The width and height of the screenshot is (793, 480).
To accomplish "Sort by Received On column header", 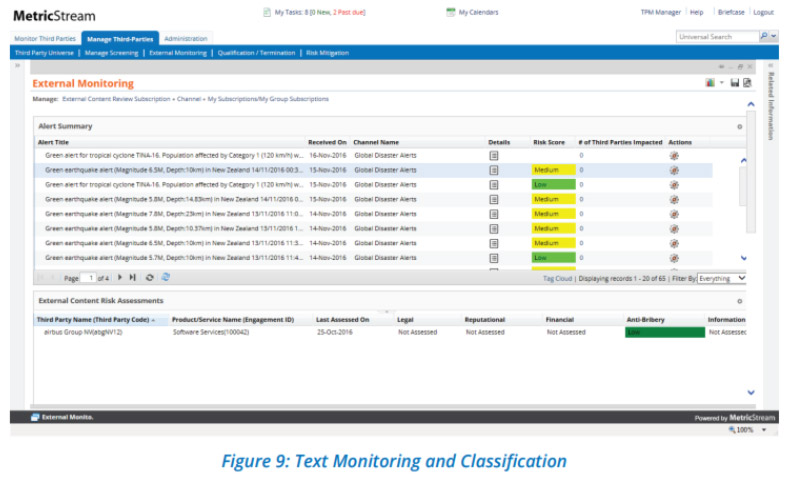I will click(x=327, y=143).
